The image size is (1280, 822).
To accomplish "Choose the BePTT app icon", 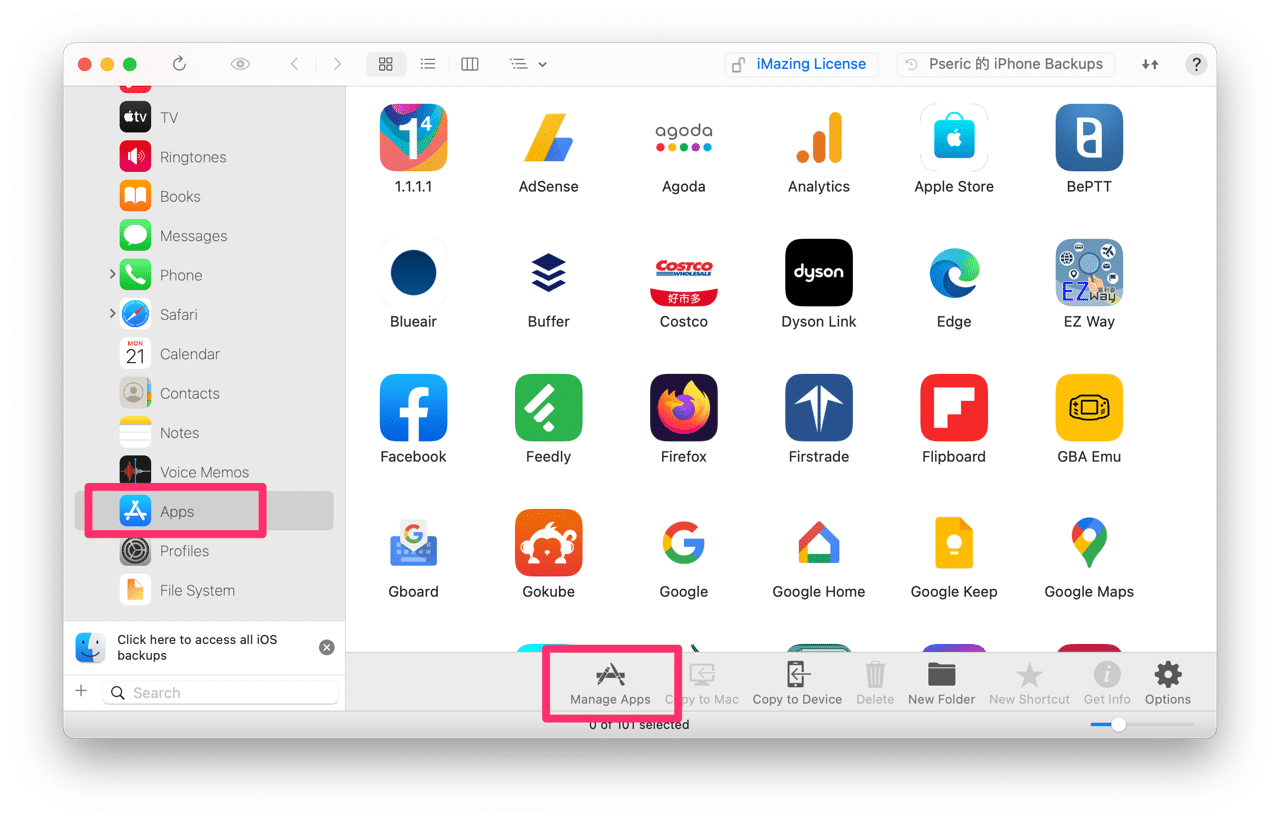I will click(x=1089, y=138).
